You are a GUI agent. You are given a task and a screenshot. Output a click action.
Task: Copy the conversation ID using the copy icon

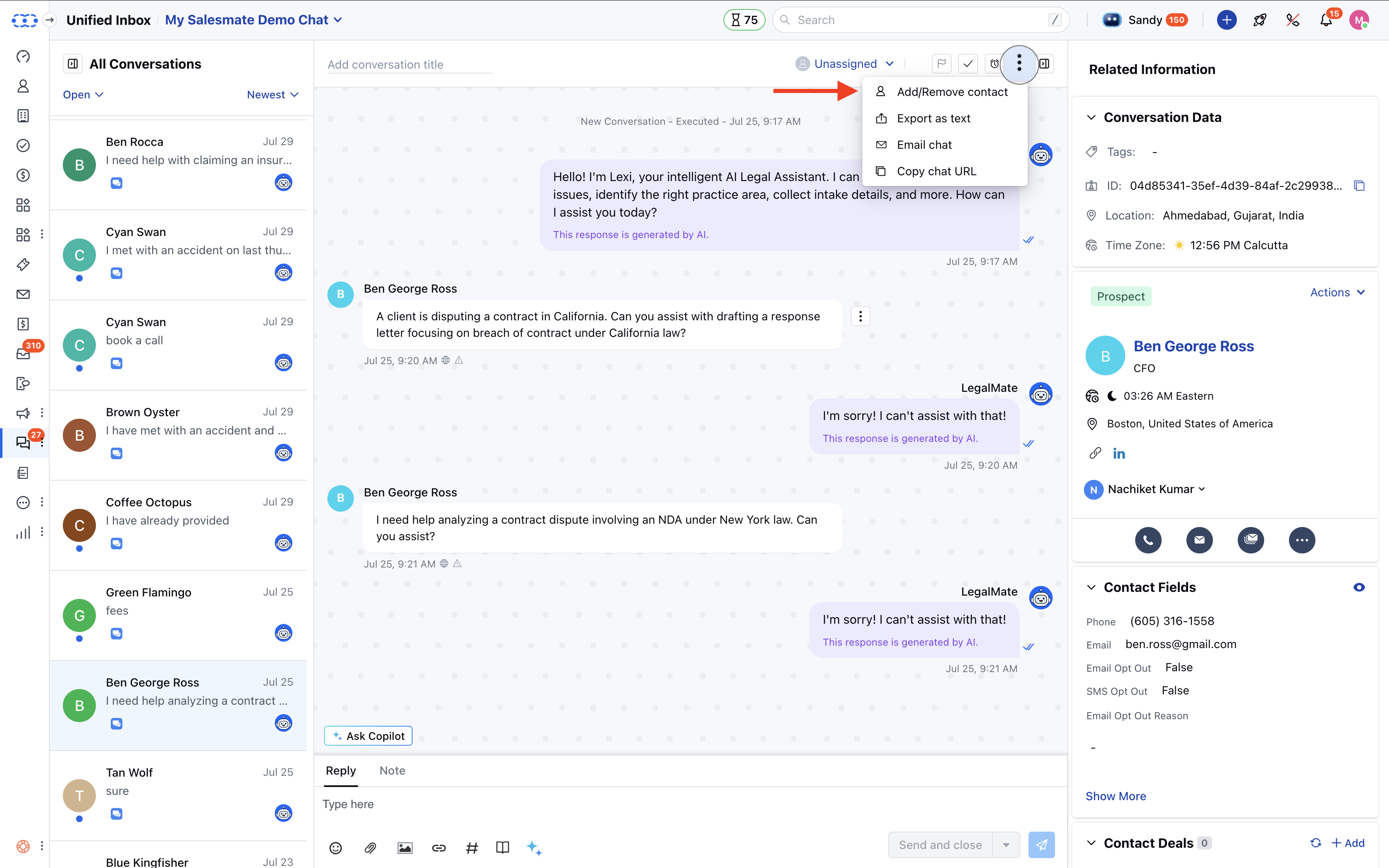point(1359,186)
